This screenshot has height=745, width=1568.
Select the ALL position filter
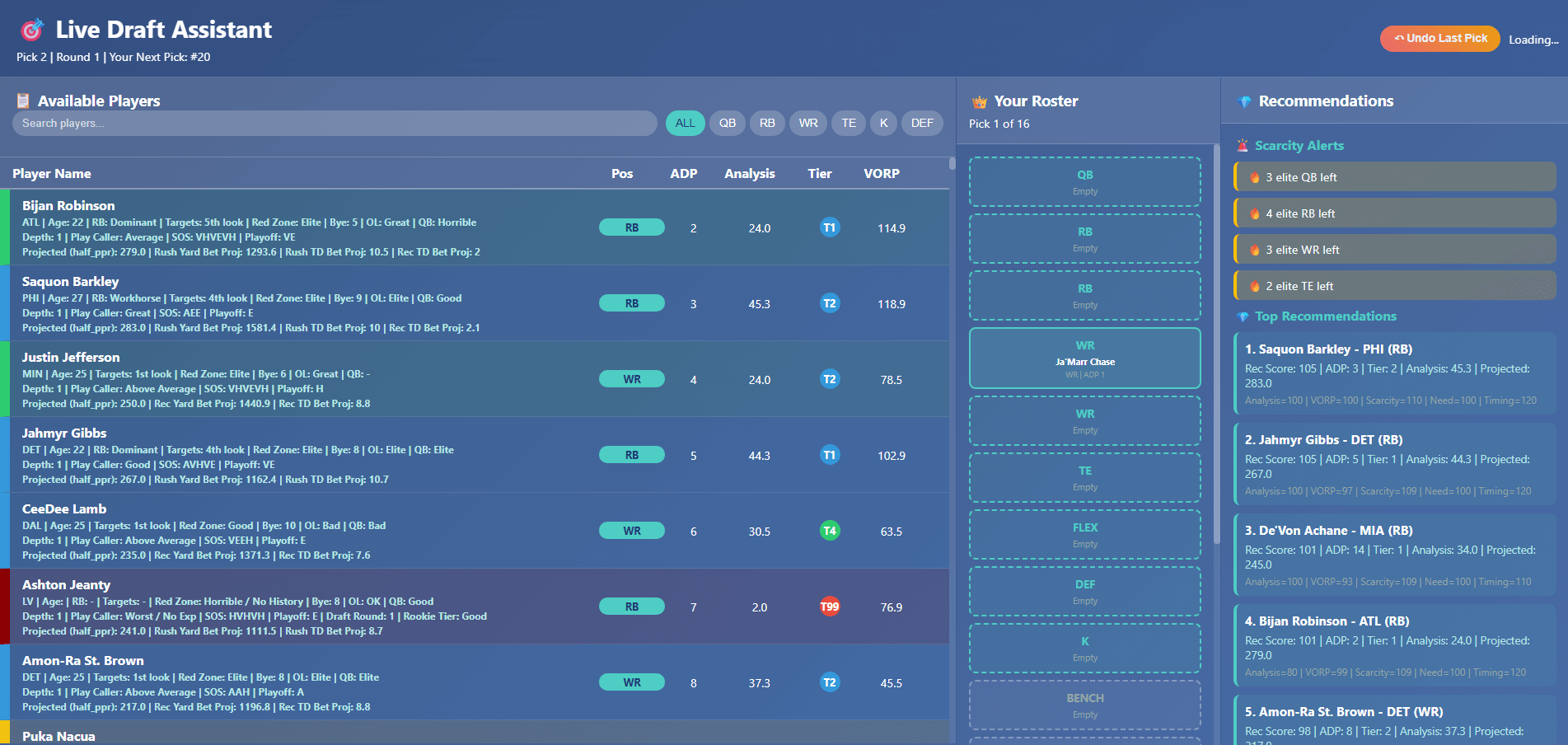685,123
